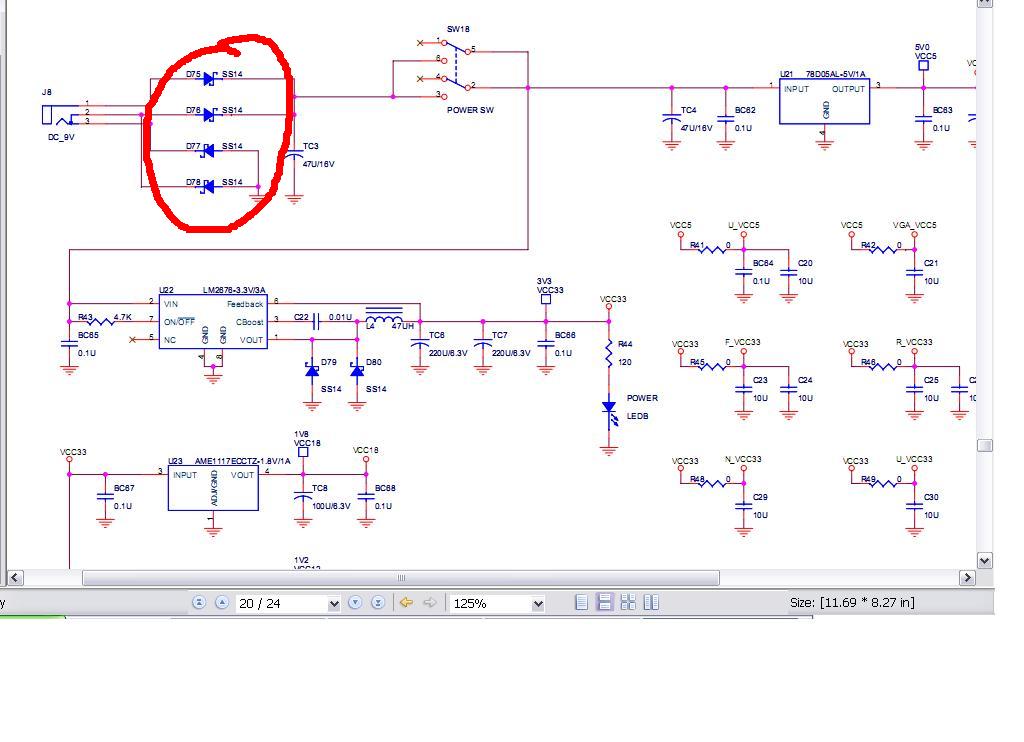Click the vertical scrollbar thumb
The height and width of the screenshot is (742, 1024).
click(985, 445)
